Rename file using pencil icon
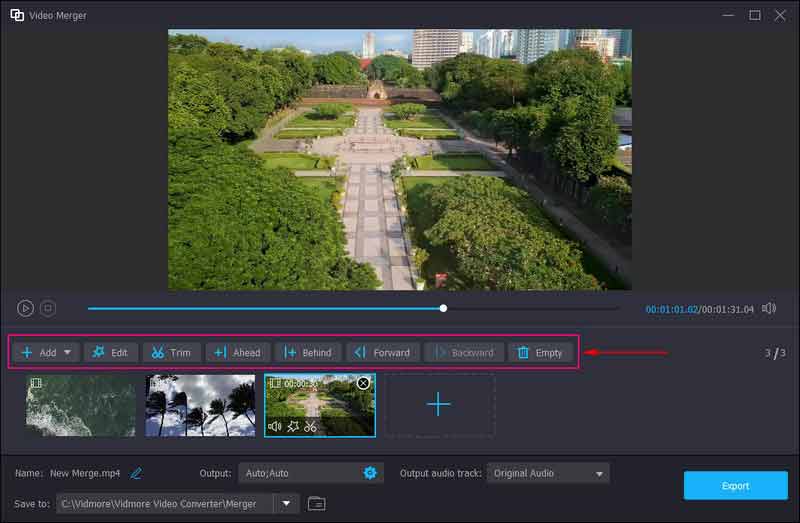The height and width of the screenshot is (523, 800). (136, 473)
